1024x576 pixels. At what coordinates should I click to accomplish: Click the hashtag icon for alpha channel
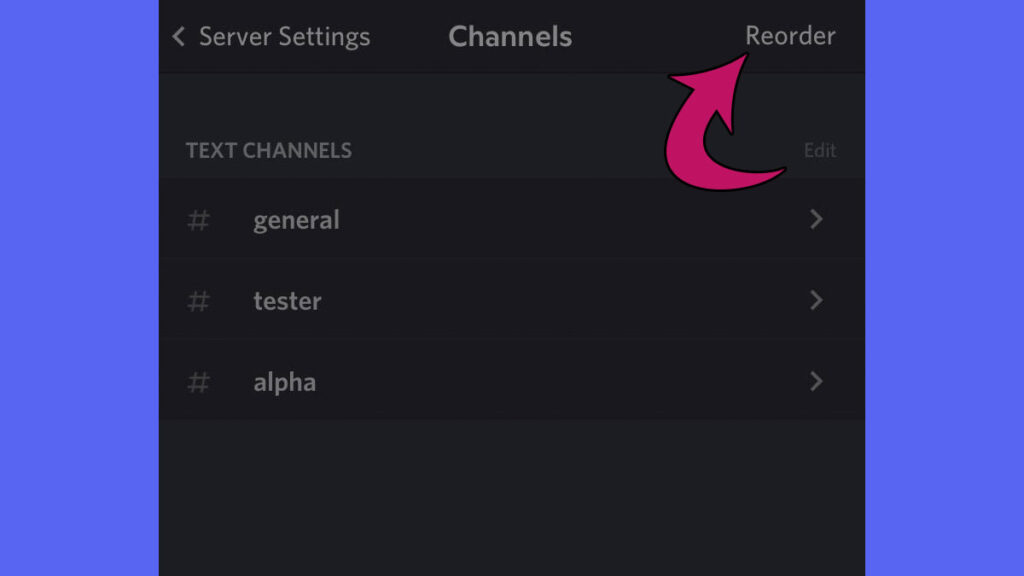click(198, 382)
